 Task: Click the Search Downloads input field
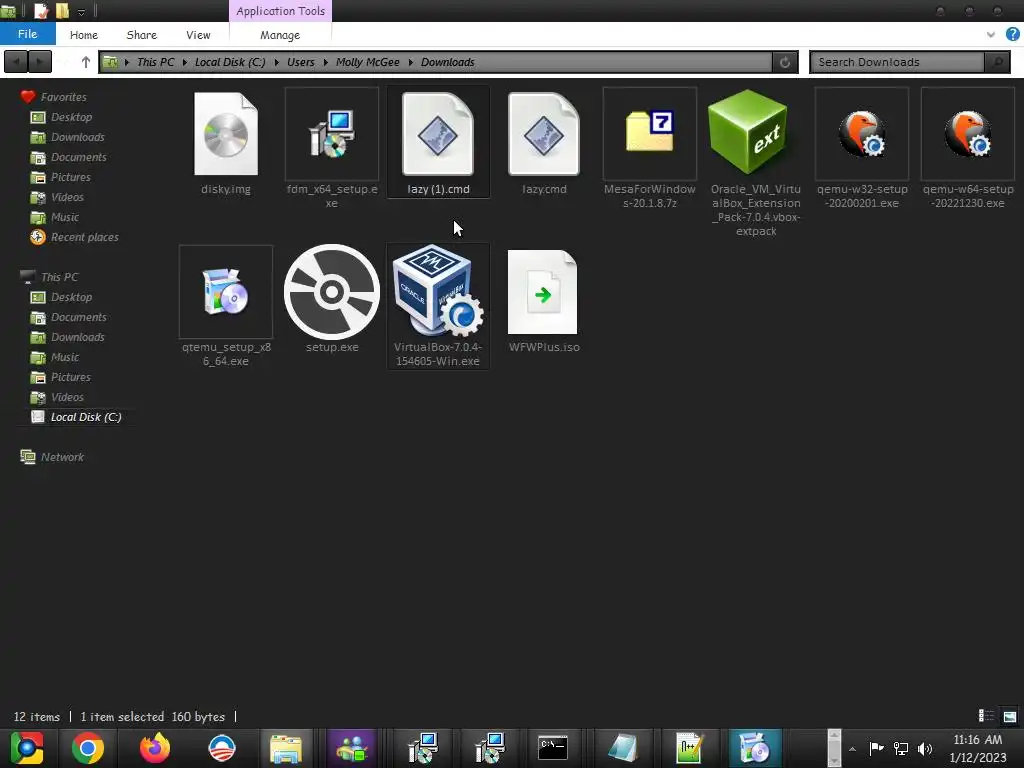(x=897, y=62)
